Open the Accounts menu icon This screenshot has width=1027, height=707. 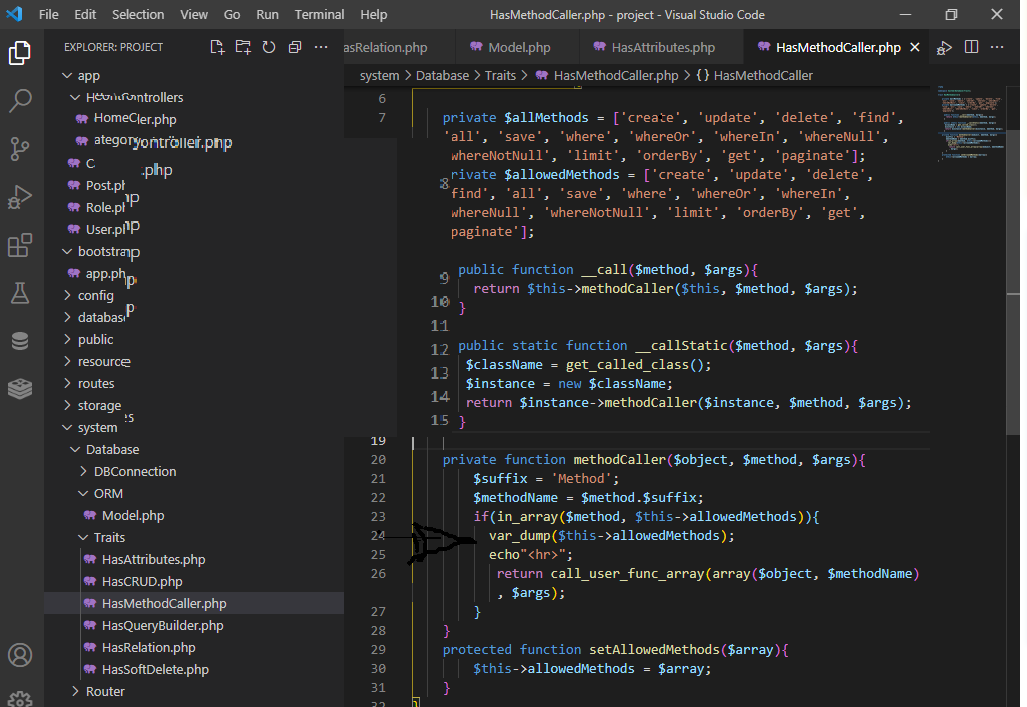click(20, 656)
